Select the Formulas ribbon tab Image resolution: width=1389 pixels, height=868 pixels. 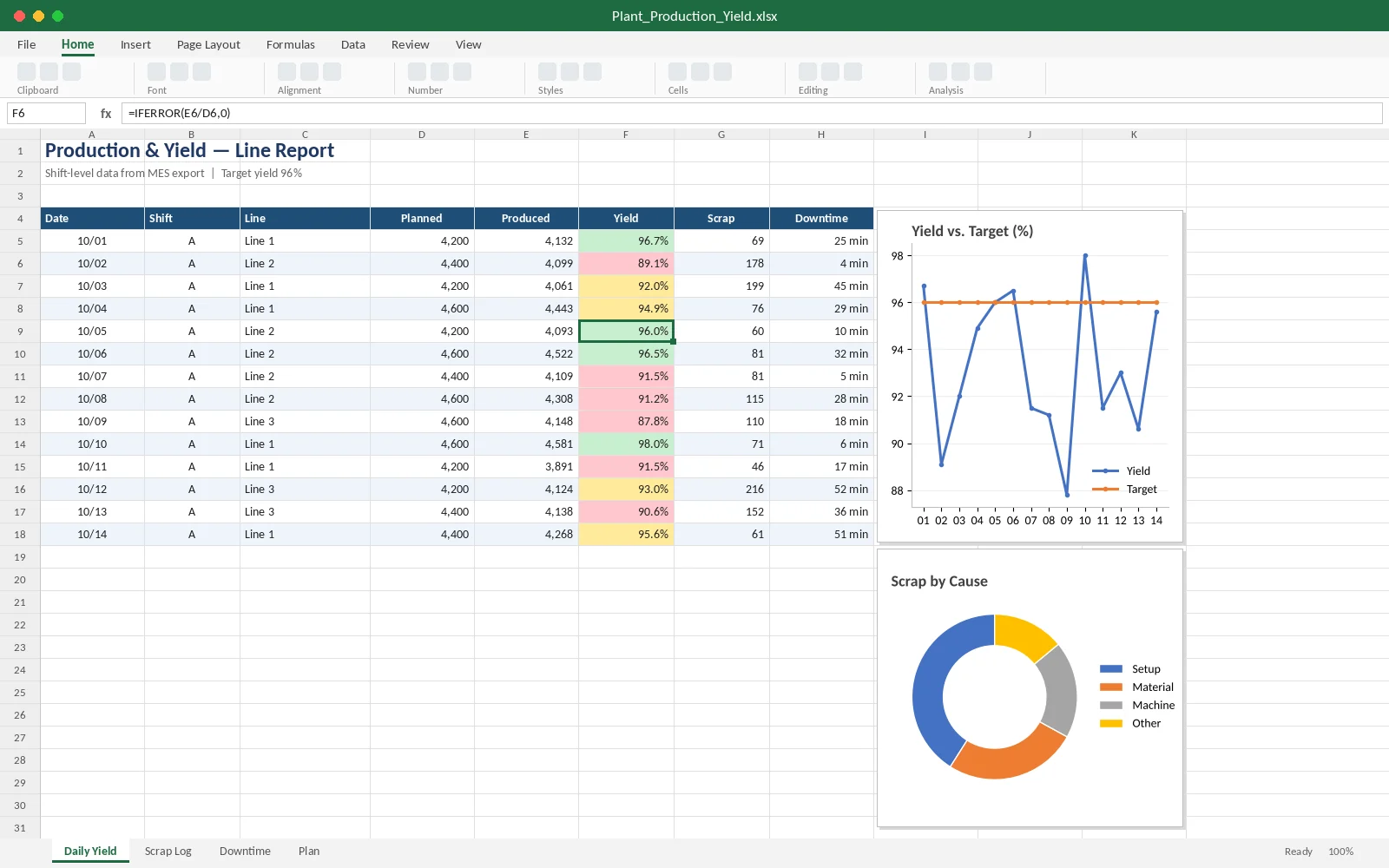point(291,44)
